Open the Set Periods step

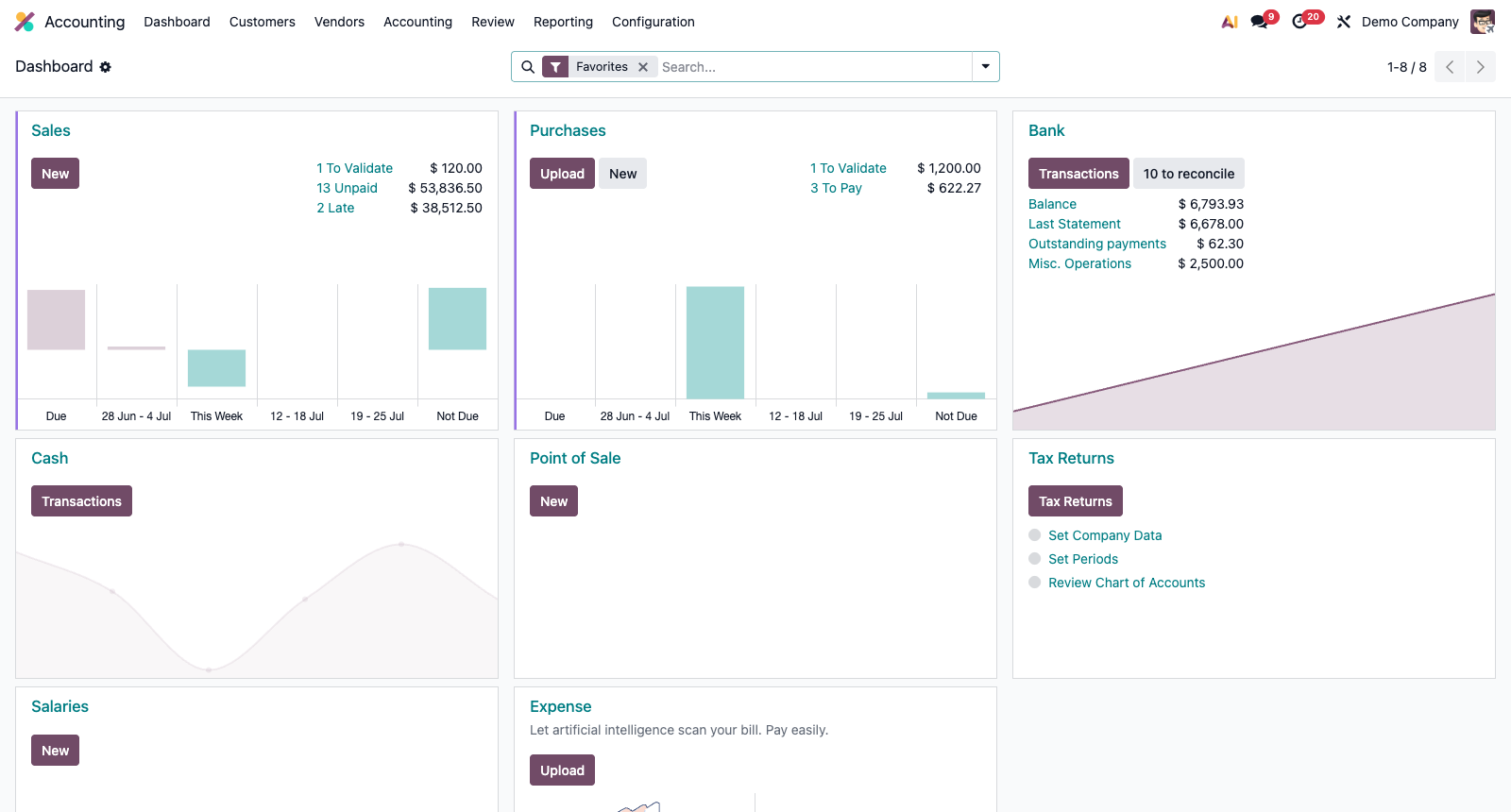click(1083, 559)
